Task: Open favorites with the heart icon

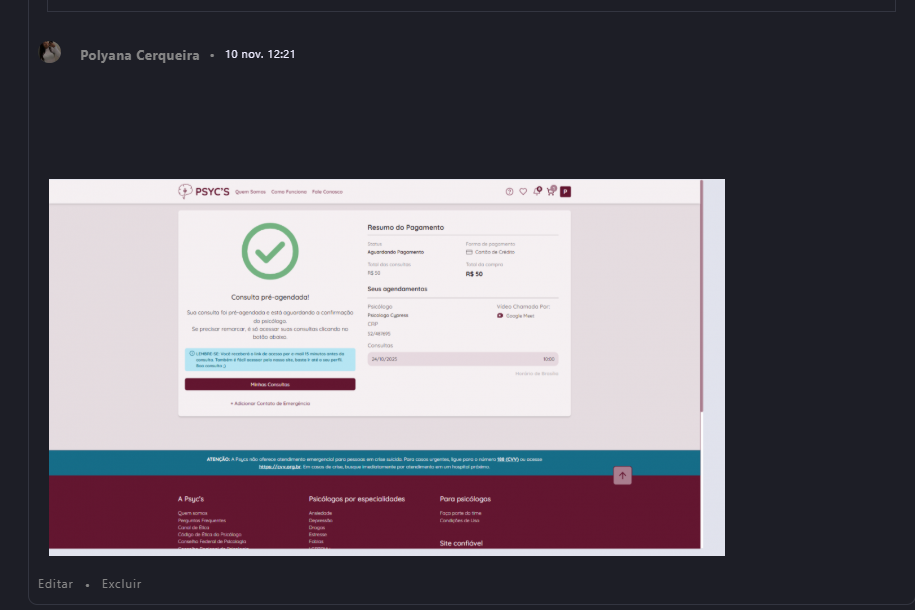Action: [x=522, y=191]
